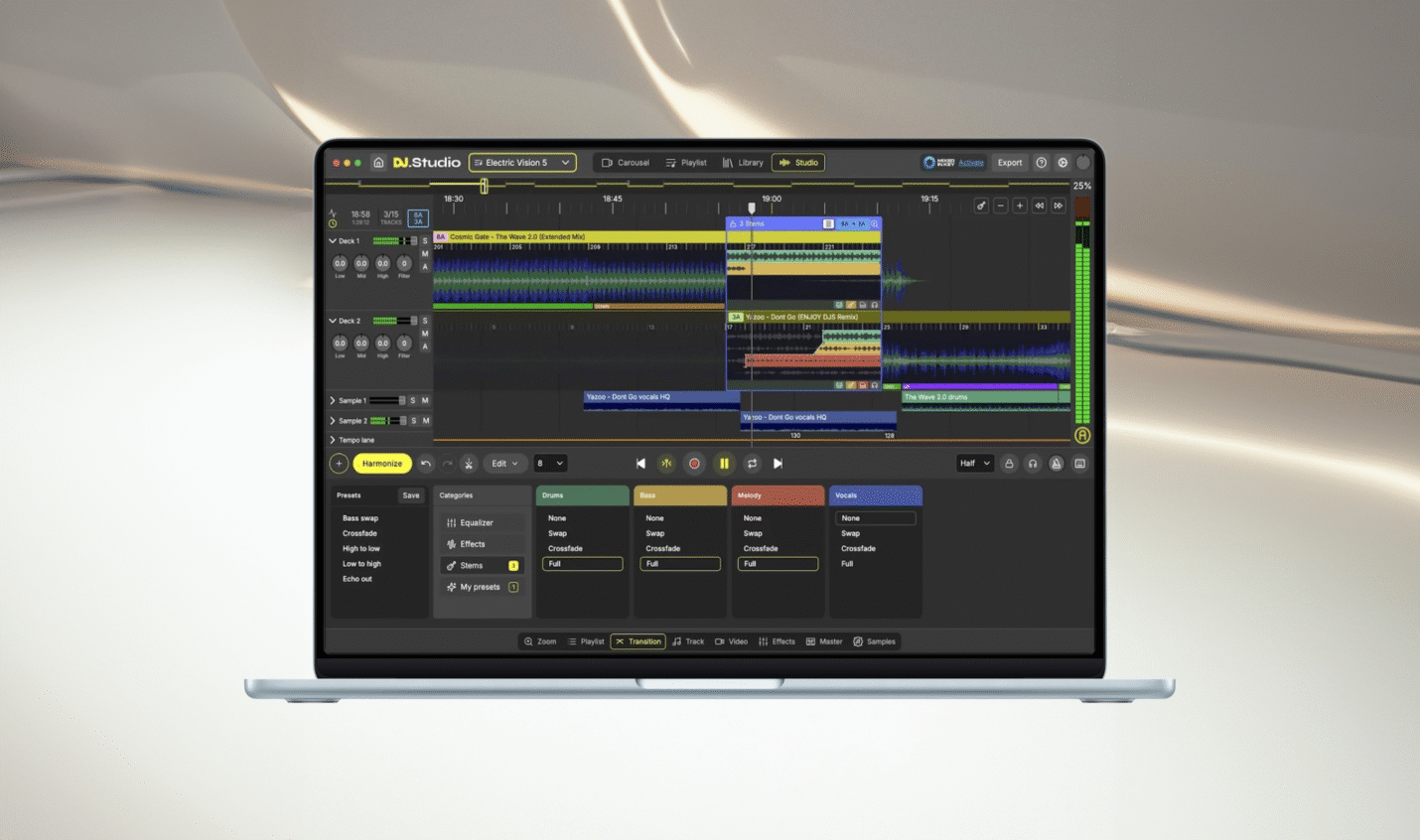Click the Harmonize button
The height and width of the screenshot is (840, 1420).
381,463
